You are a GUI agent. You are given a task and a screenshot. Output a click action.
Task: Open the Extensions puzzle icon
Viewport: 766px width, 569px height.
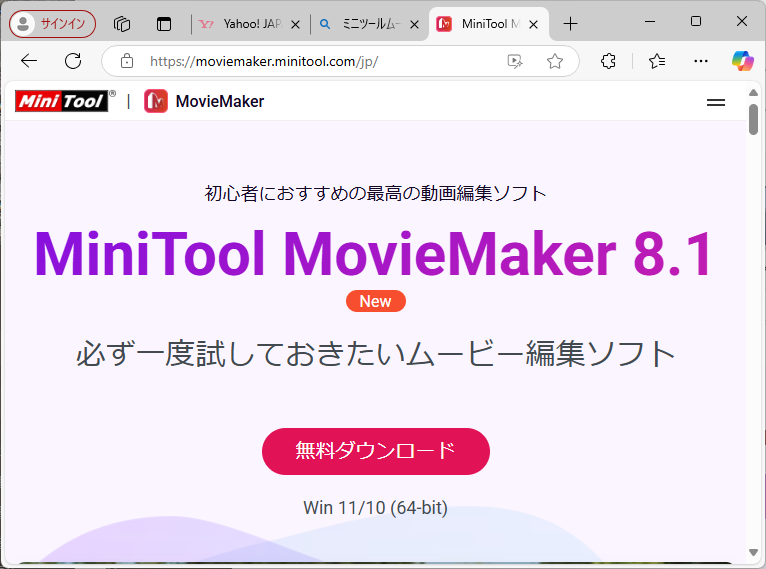coord(608,61)
